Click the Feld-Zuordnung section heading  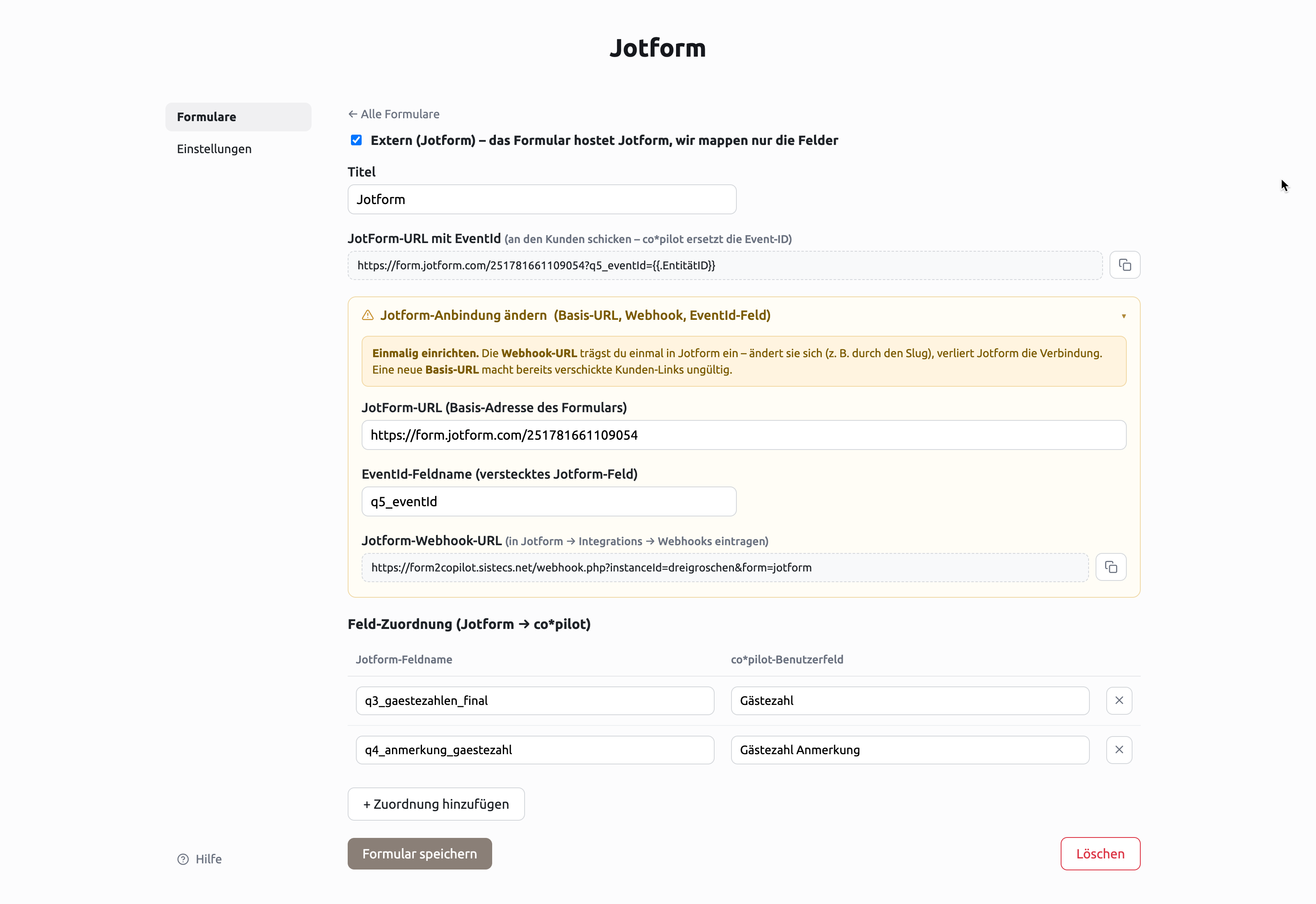point(469,624)
